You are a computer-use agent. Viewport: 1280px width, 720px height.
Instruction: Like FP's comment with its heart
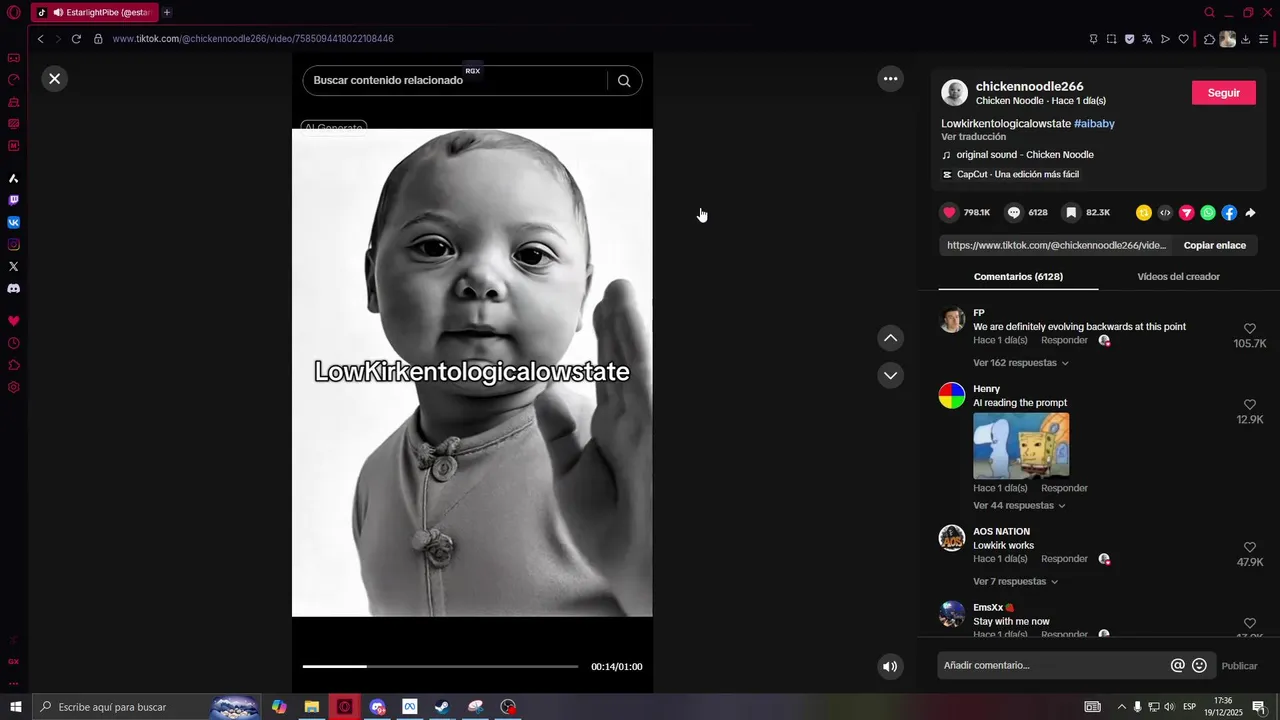[x=1250, y=328]
